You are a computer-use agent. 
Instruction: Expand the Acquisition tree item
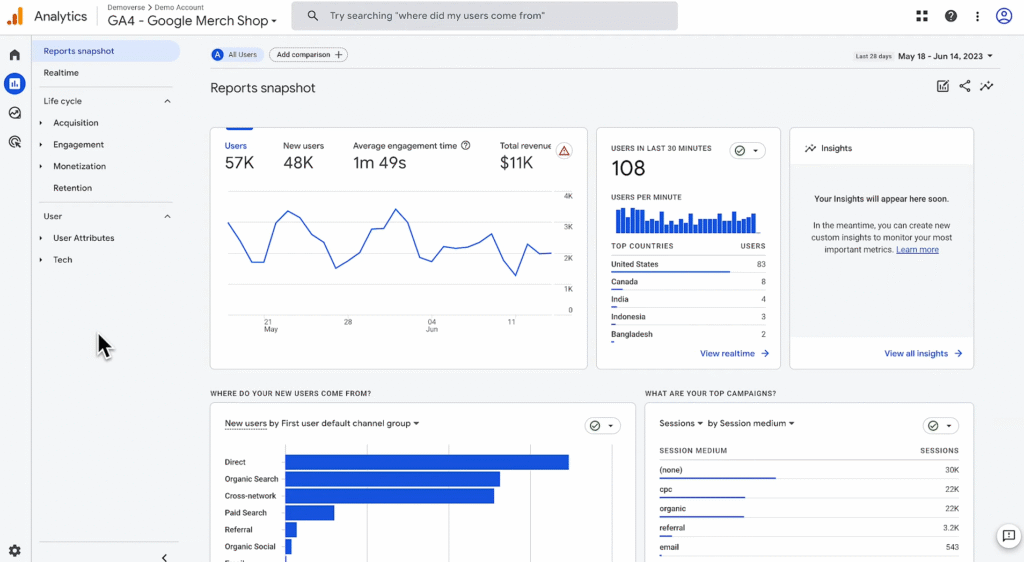click(x=40, y=123)
